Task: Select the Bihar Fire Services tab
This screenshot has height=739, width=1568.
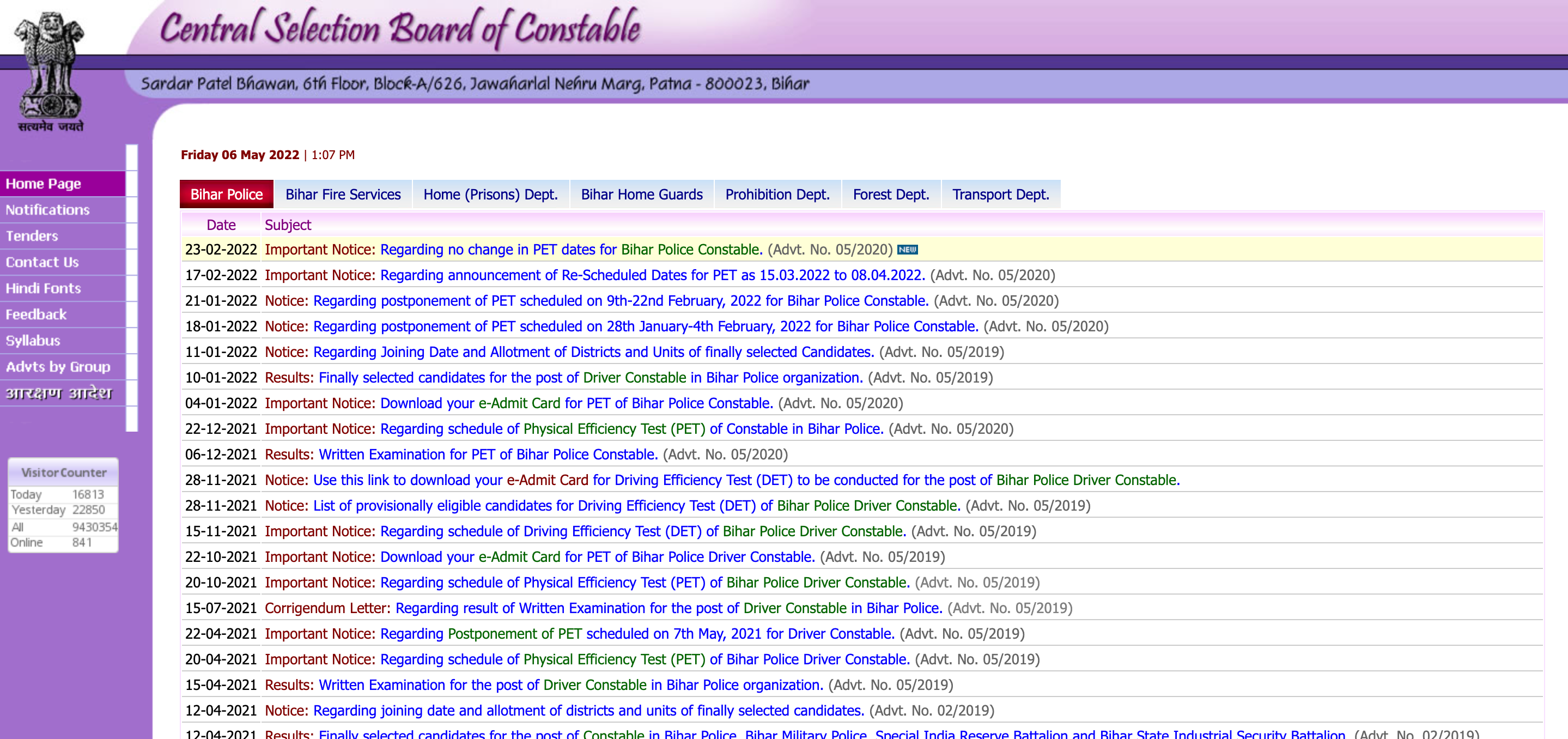Action: [x=344, y=193]
